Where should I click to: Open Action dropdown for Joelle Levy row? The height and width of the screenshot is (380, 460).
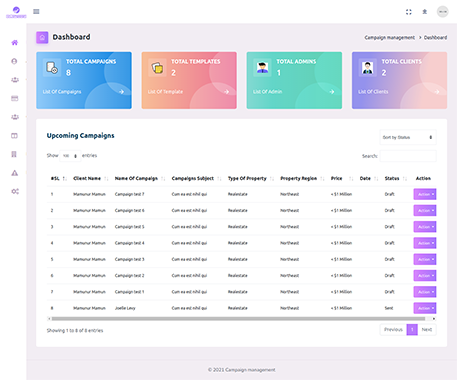click(x=425, y=308)
